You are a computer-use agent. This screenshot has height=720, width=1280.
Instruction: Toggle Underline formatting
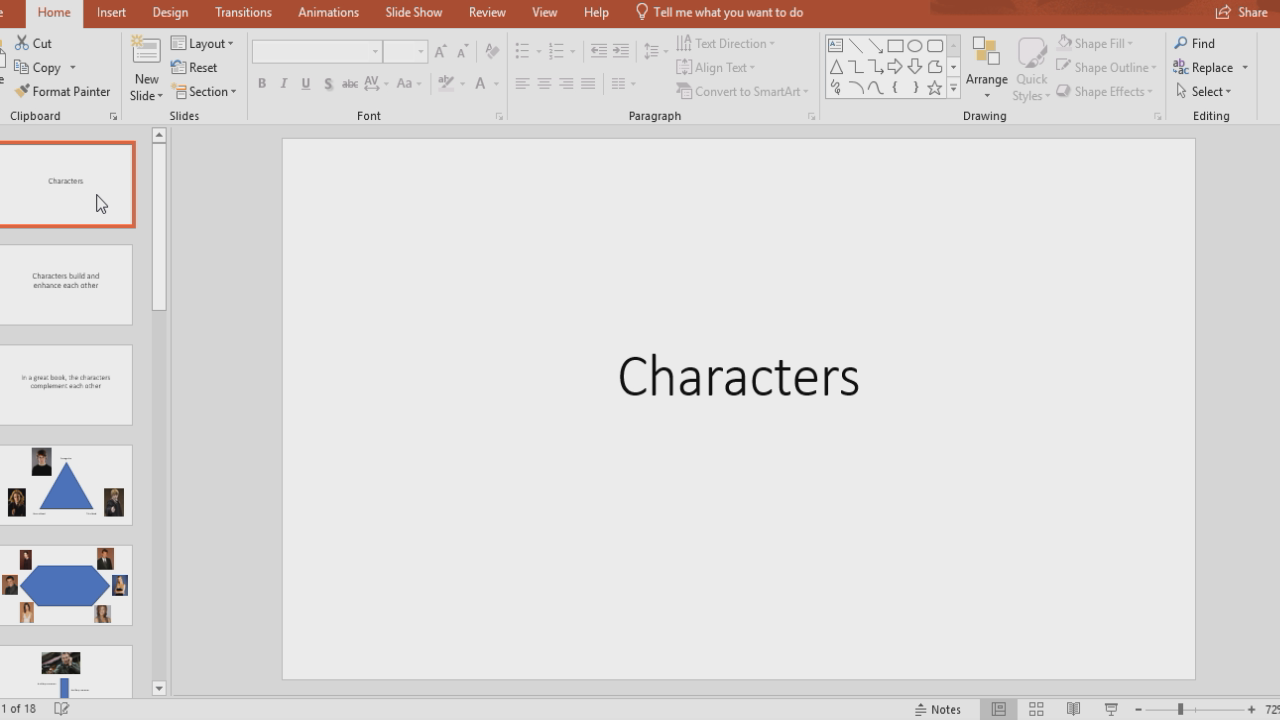(305, 84)
